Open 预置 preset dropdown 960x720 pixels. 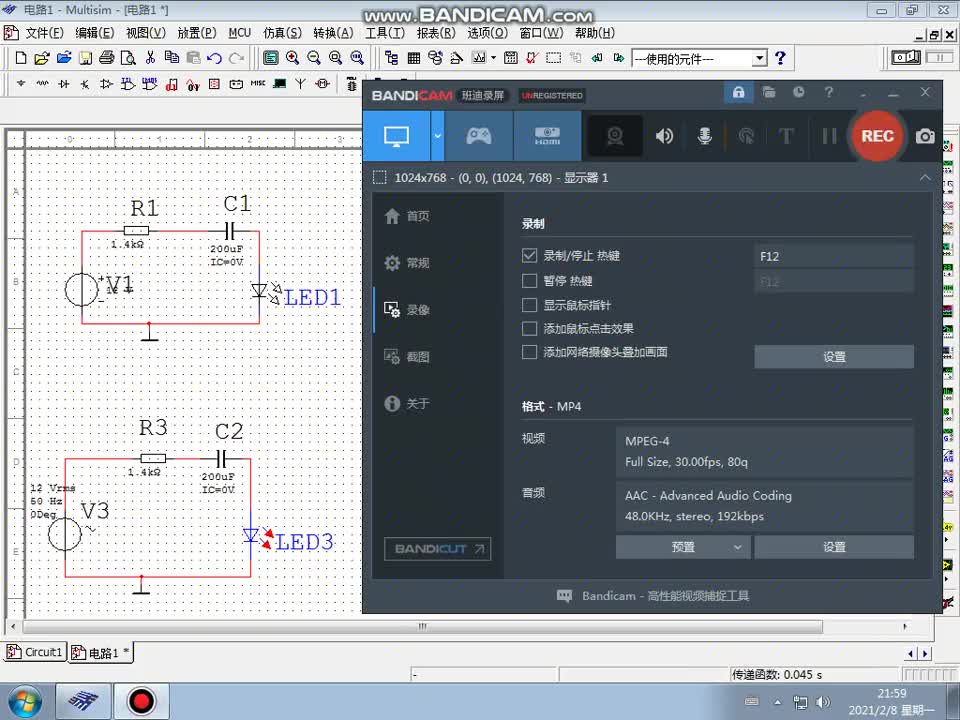coord(683,547)
